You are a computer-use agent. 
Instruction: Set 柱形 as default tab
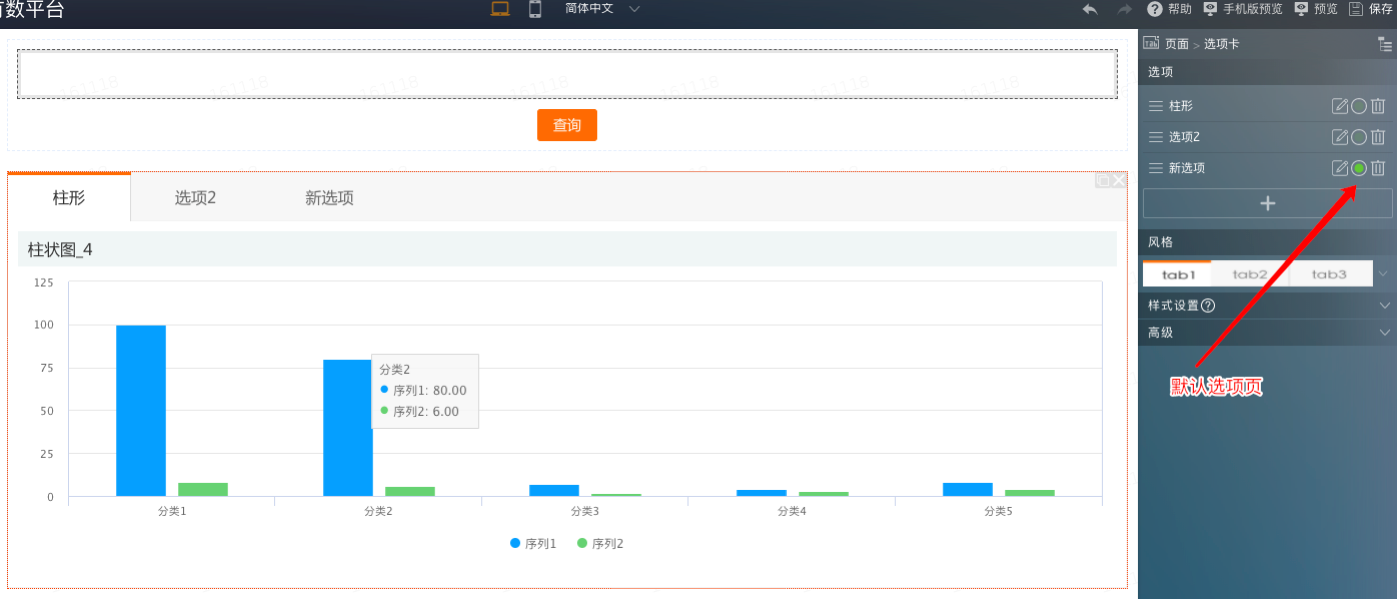coord(1359,106)
